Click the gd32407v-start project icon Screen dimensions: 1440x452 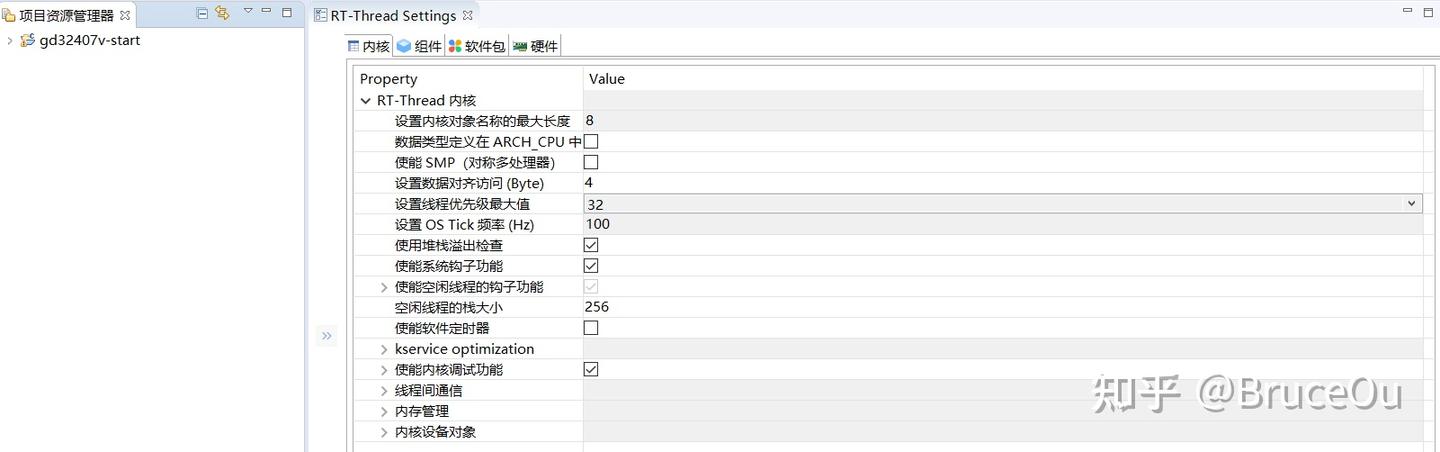tap(28, 40)
